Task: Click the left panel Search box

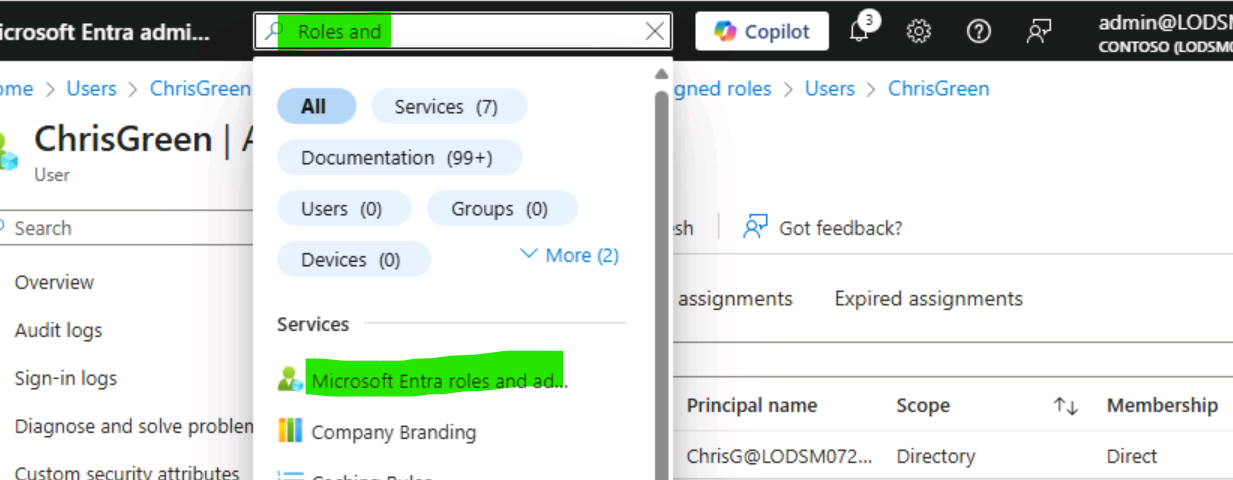Action: tap(126, 228)
